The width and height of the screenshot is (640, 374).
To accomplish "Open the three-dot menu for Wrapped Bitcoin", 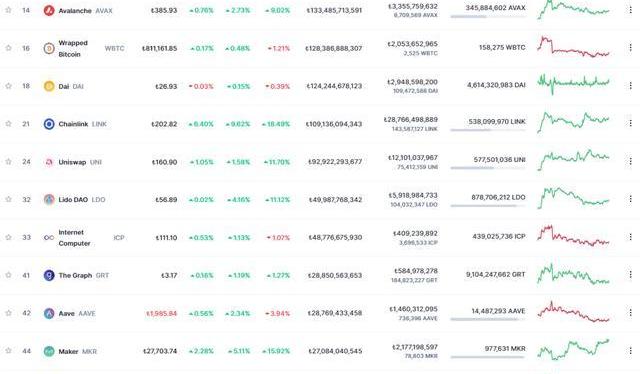I will point(630,48).
